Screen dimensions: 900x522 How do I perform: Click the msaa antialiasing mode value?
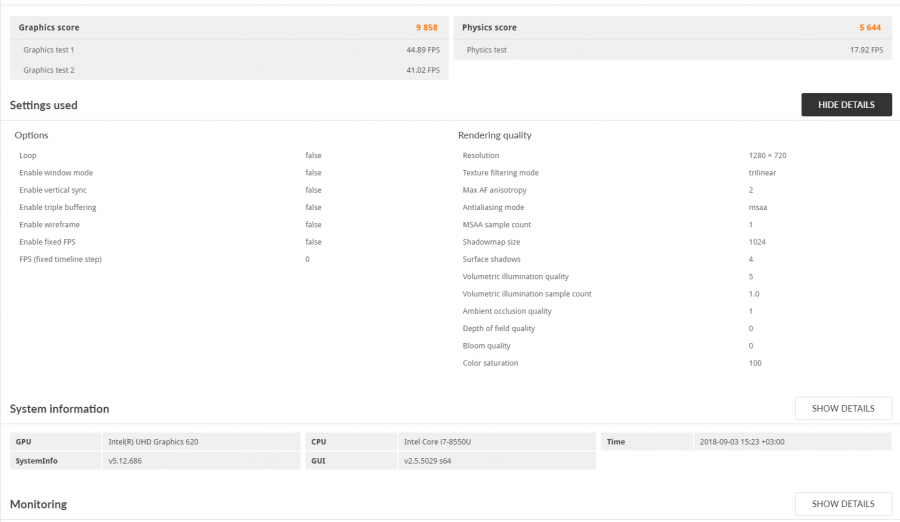click(x=758, y=207)
